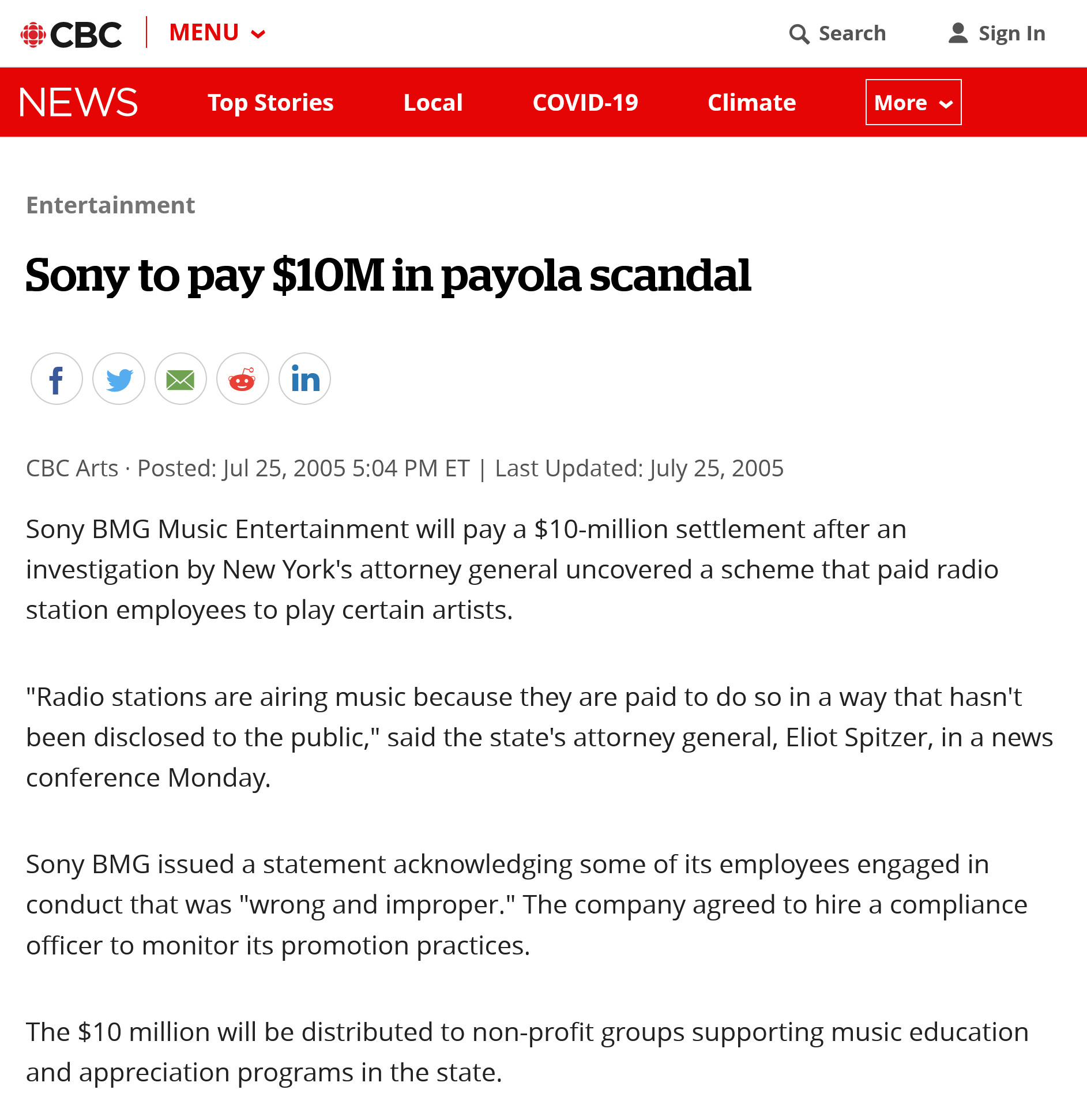Viewport: 1087px width, 1120px height.
Task: Share article on Twitter
Action: point(119,379)
